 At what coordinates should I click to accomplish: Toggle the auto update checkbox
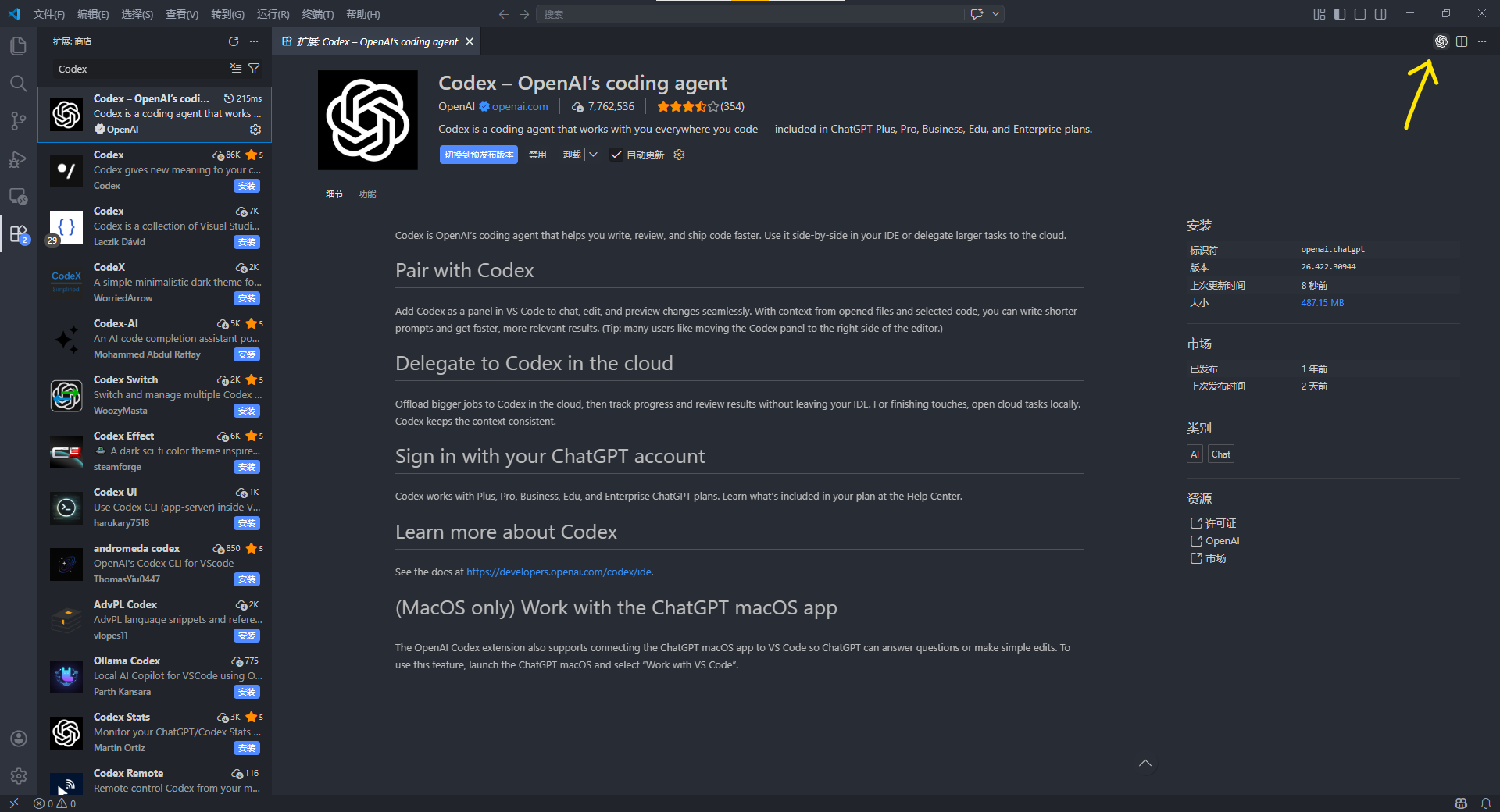click(616, 155)
